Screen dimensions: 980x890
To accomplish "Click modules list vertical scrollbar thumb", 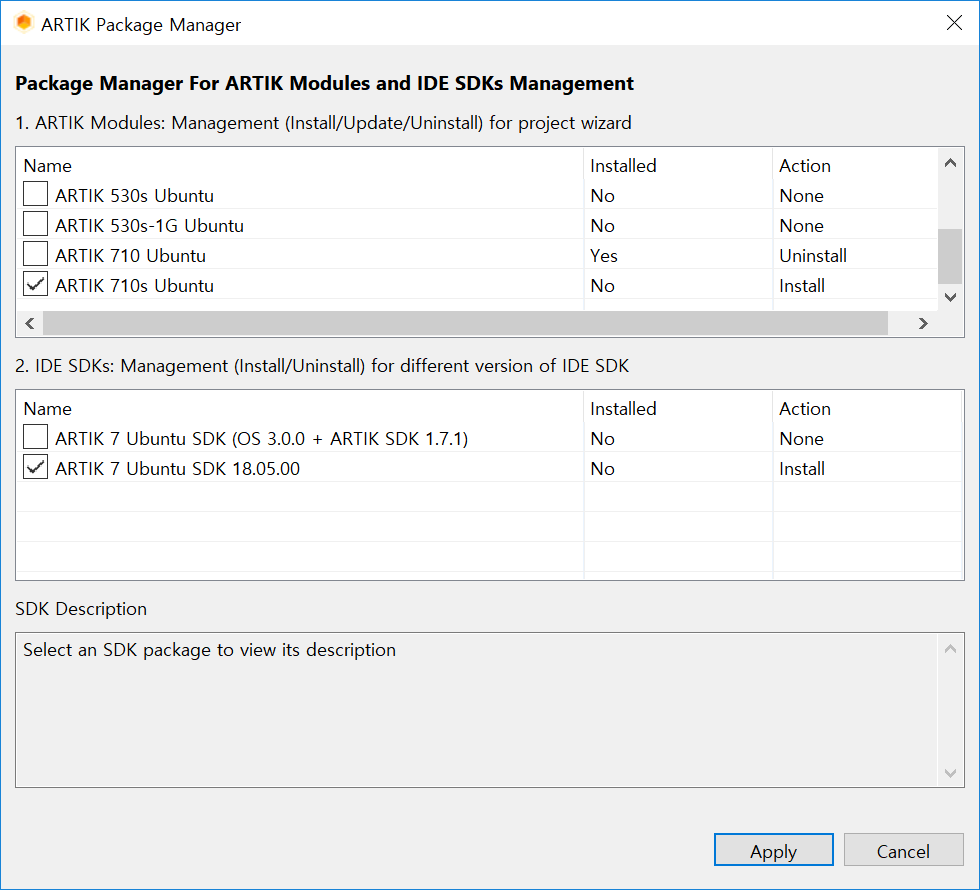I will (x=951, y=256).
